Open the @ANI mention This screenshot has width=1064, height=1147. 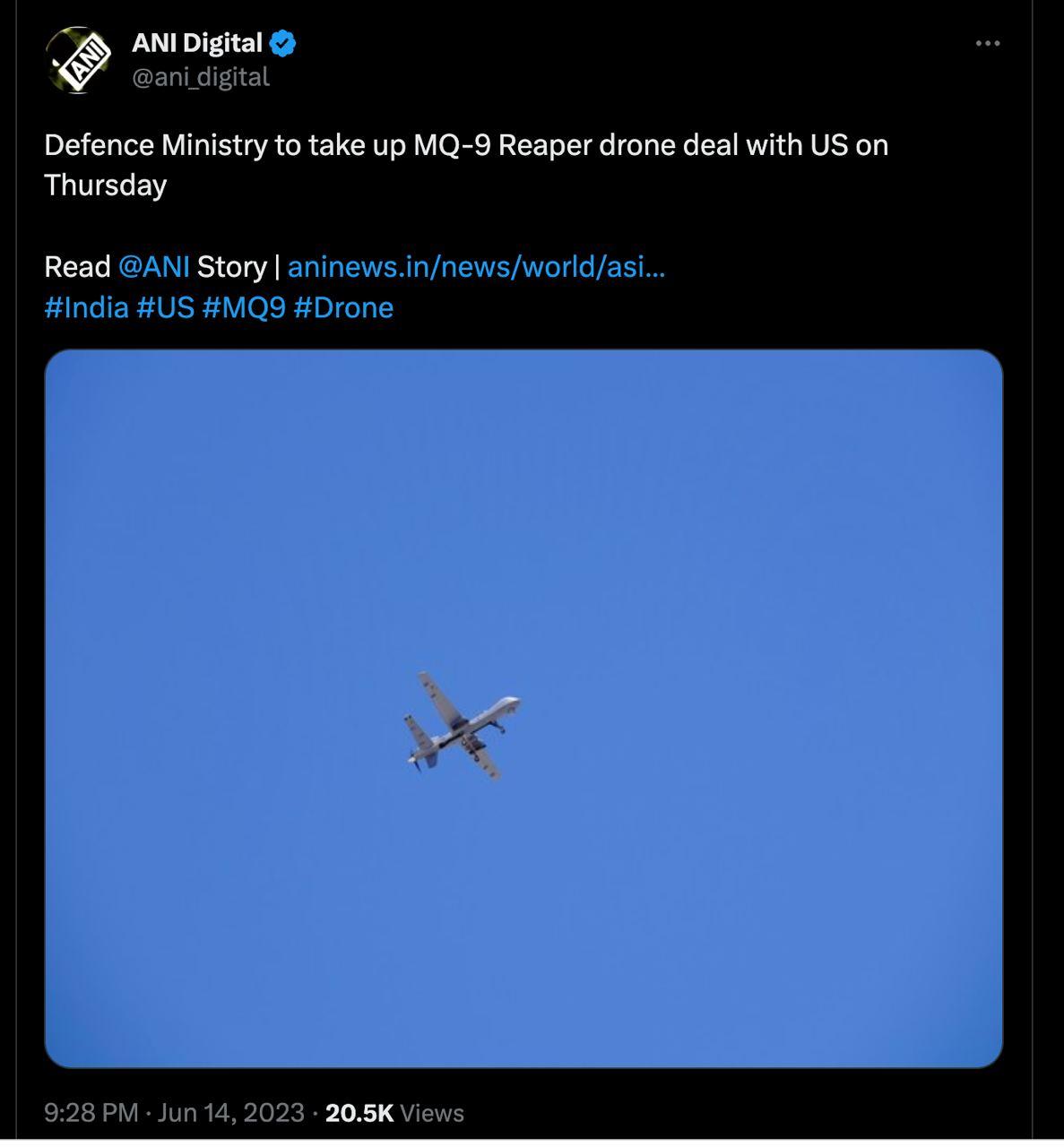pyautogui.click(x=153, y=267)
